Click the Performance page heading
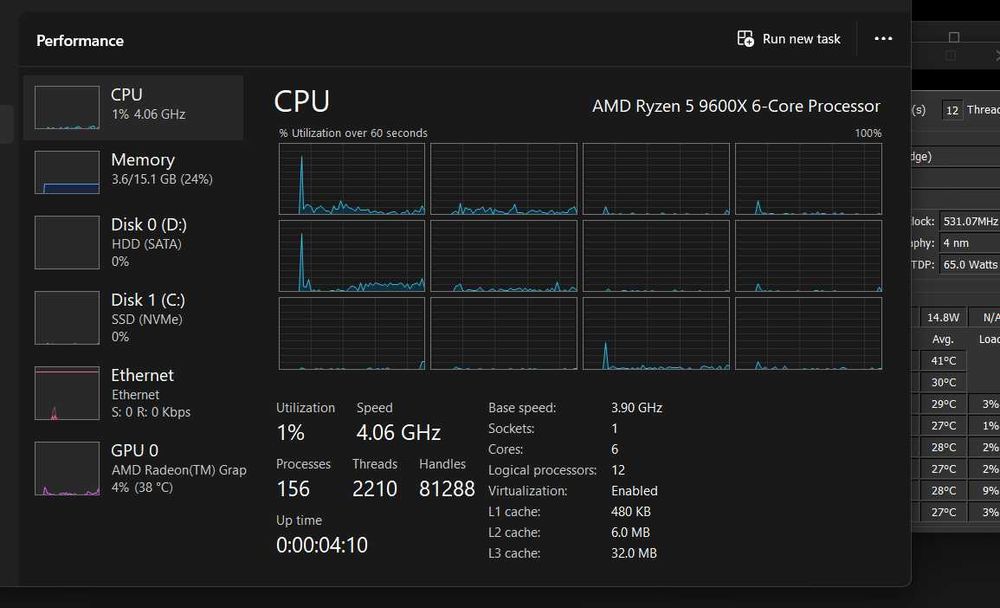This screenshot has height=608, width=1000. pos(80,41)
